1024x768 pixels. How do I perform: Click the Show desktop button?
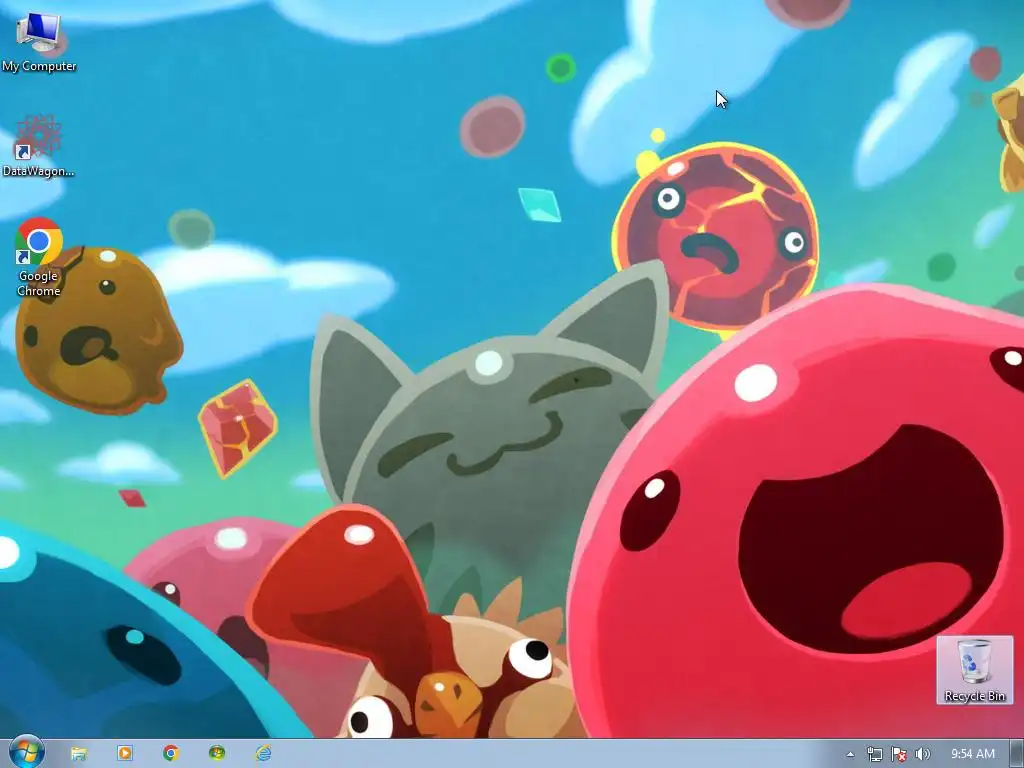tap(1017, 754)
